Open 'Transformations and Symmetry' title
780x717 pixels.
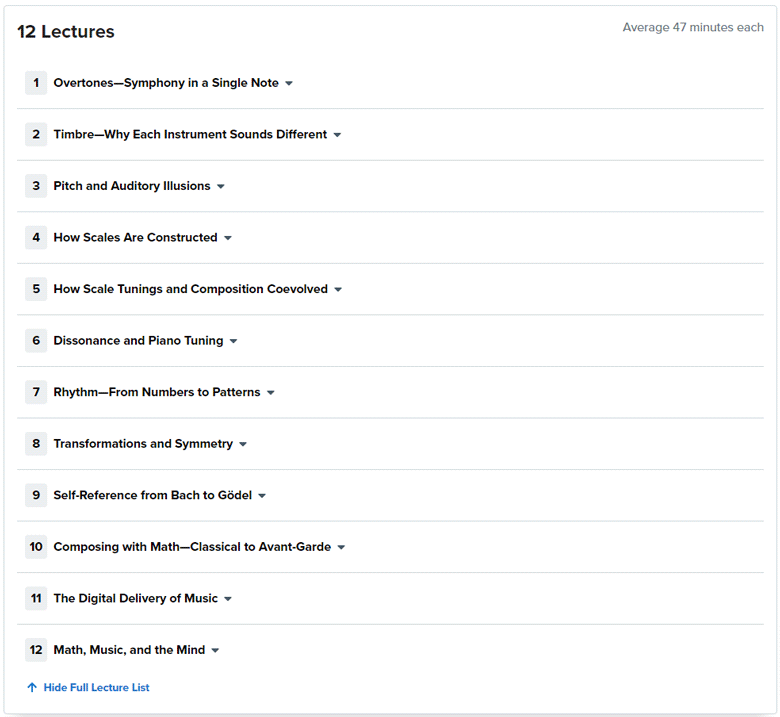(x=143, y=443)
